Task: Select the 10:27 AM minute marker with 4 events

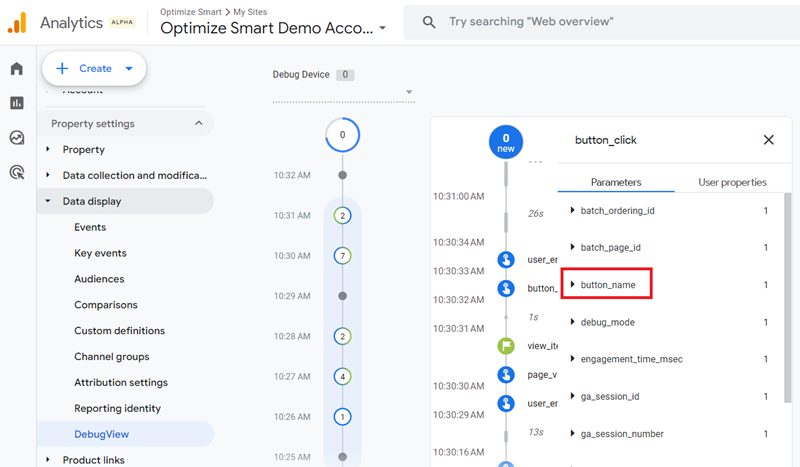Action: (342, 377)
